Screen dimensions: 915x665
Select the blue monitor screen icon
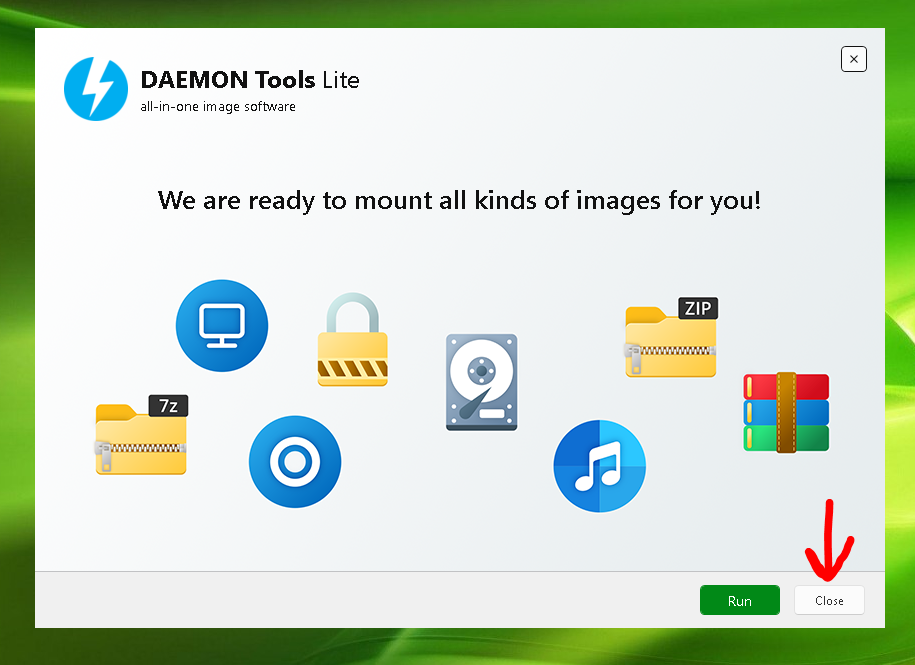(x=222, y=325)
